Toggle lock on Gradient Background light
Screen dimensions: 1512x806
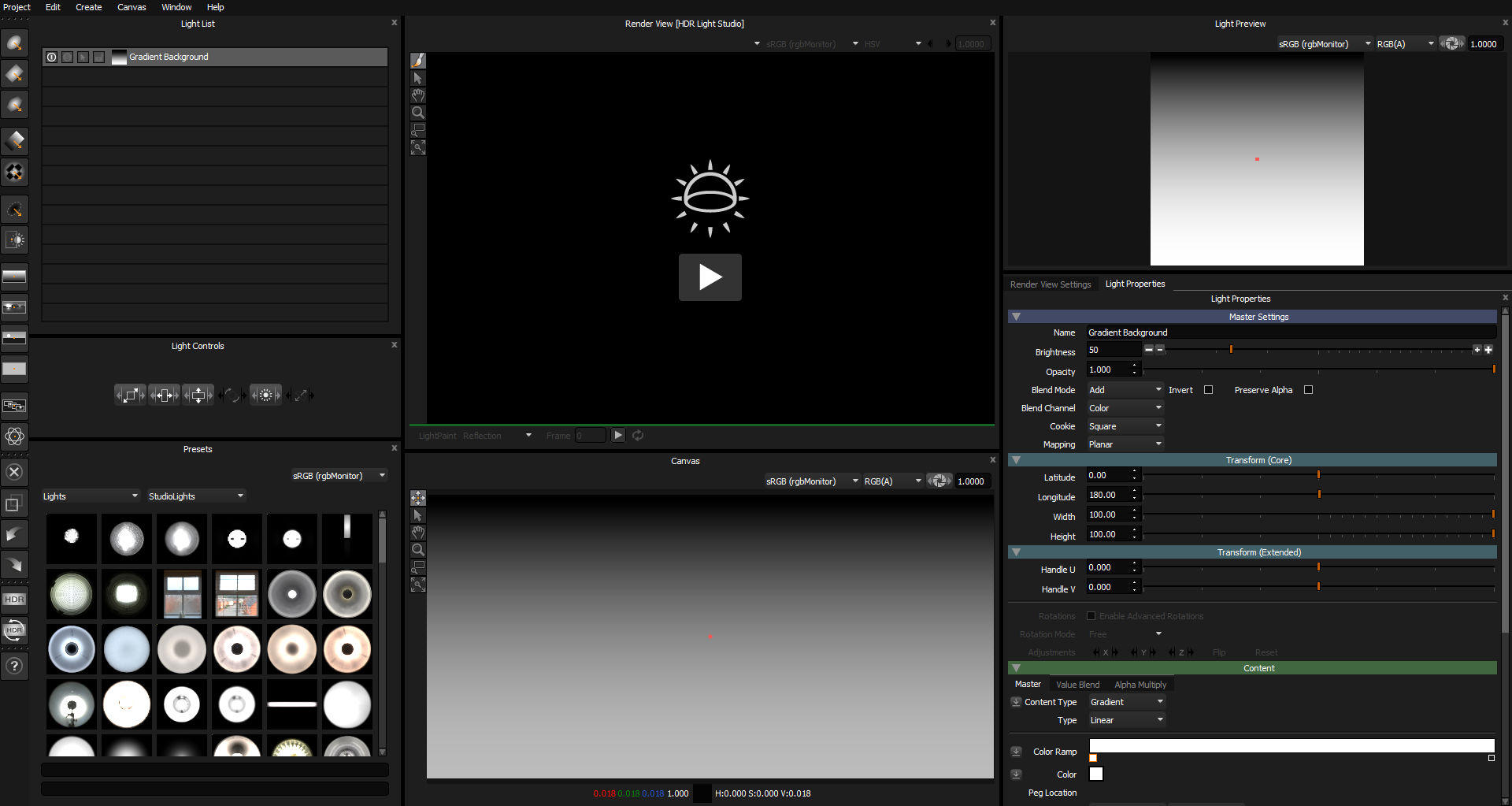coord(98,57)
